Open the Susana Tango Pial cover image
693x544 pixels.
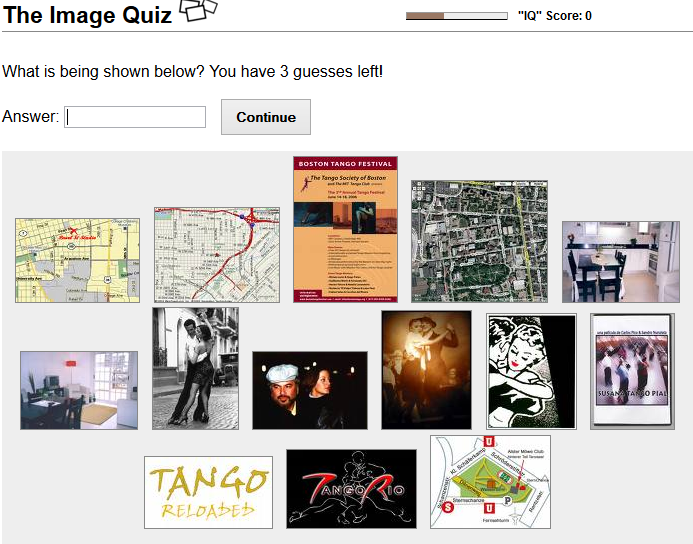pyautogui.click(x=632, y=371)
